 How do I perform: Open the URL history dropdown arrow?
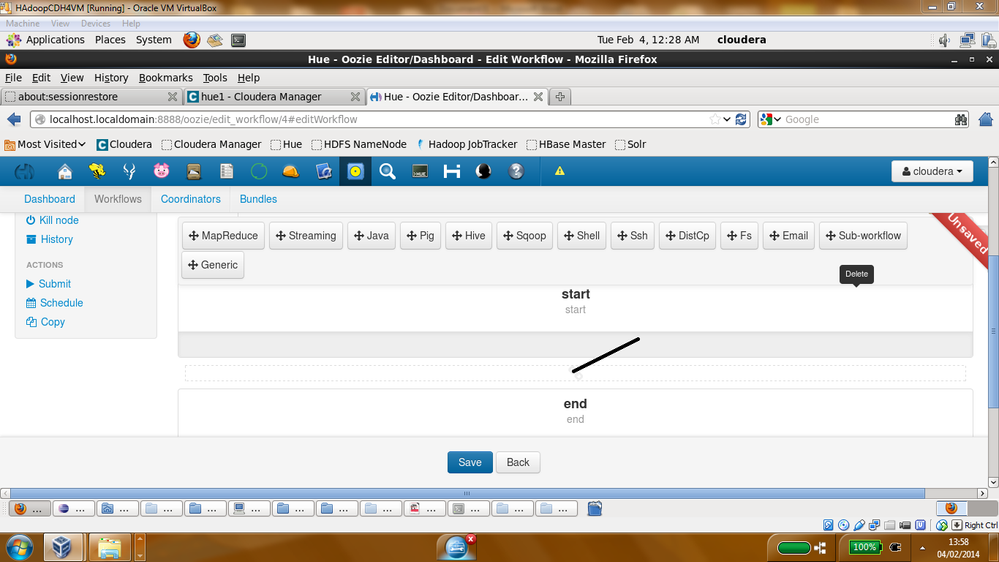[x=727, y=119]
